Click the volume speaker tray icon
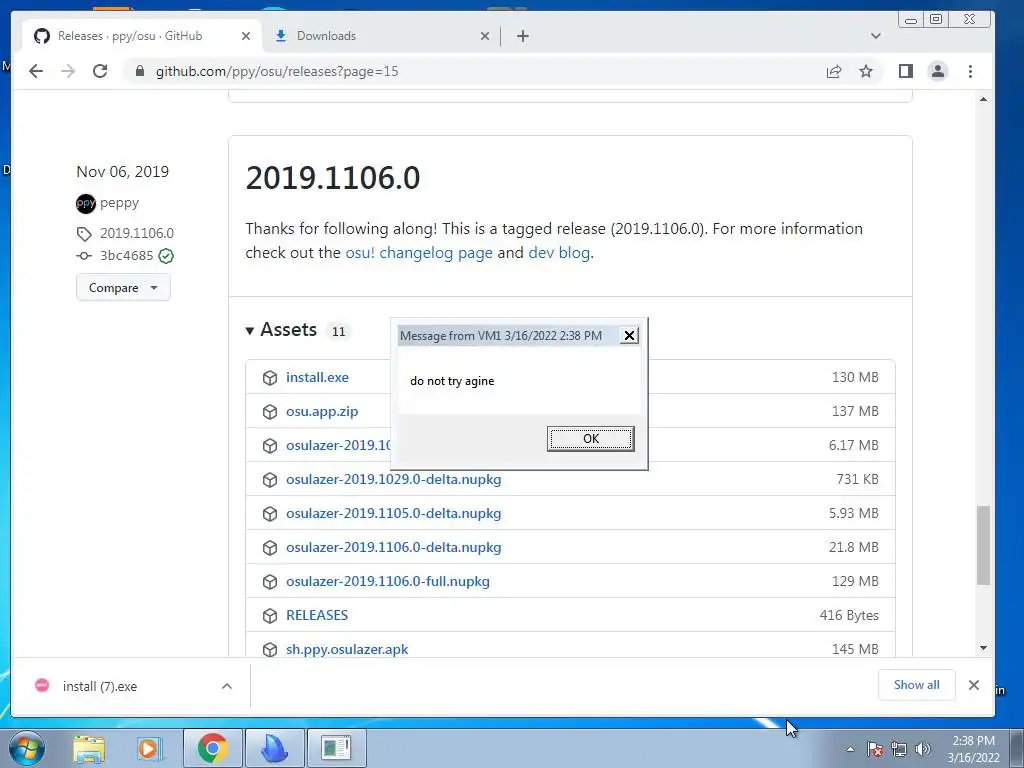1024x768 pixels. tap(923, 749)
